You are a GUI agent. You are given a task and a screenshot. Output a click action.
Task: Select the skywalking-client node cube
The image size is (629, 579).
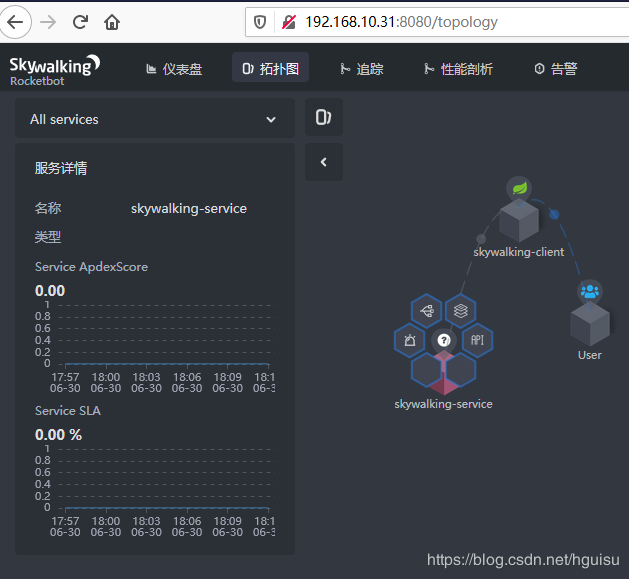point(519,220)
